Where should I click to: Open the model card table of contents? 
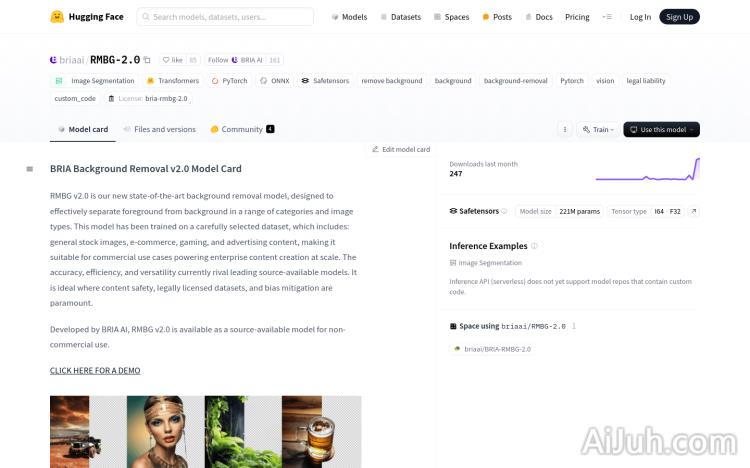30,169
